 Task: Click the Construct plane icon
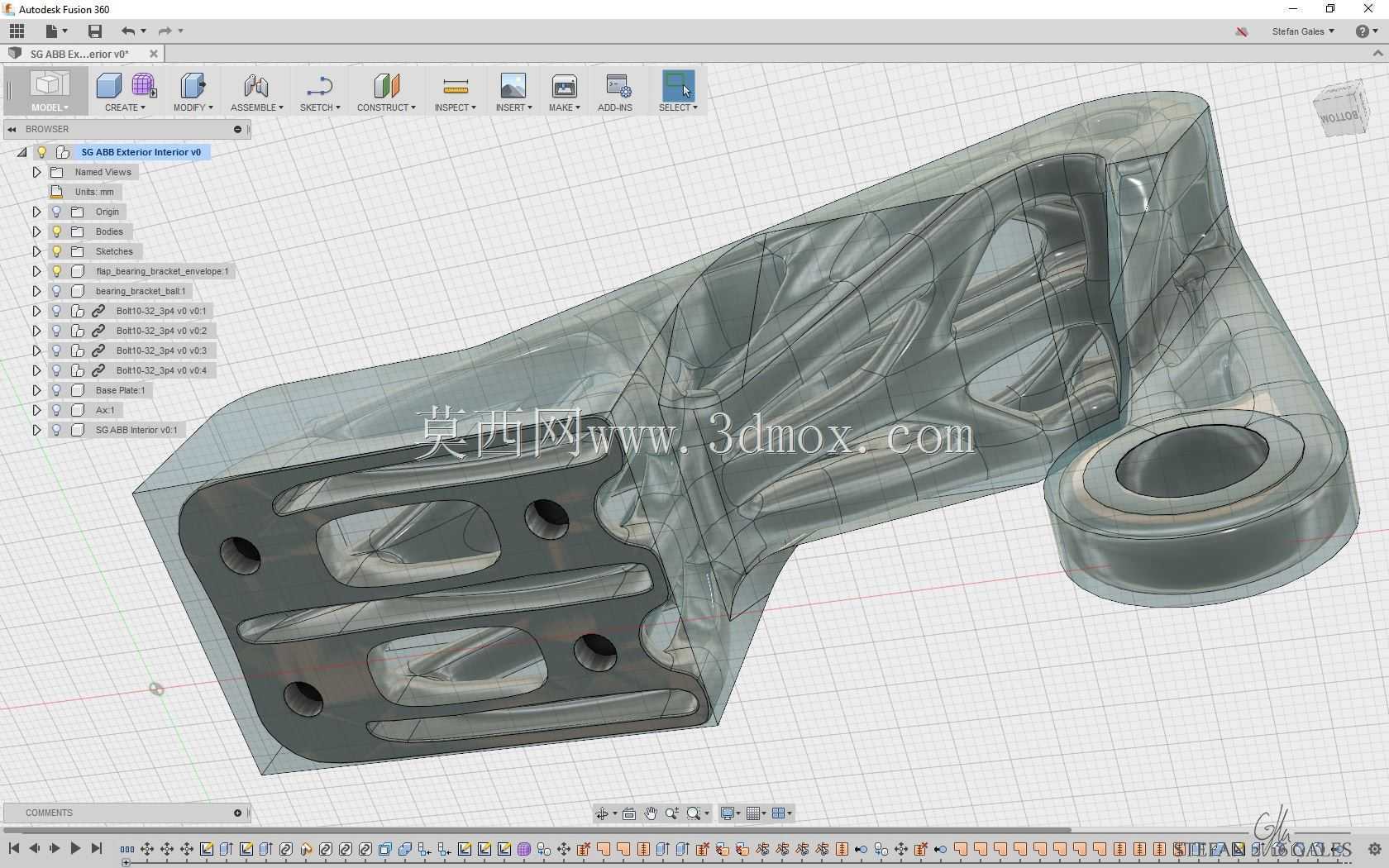386,85
